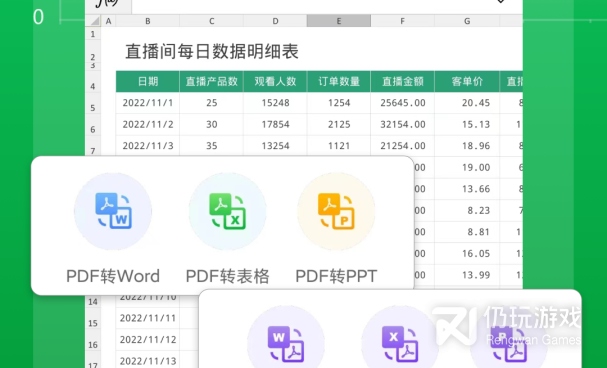Click the 日期 table header cell
This screenshot has height=368, width=607.
pyautogui.click(x=147, y=81)
